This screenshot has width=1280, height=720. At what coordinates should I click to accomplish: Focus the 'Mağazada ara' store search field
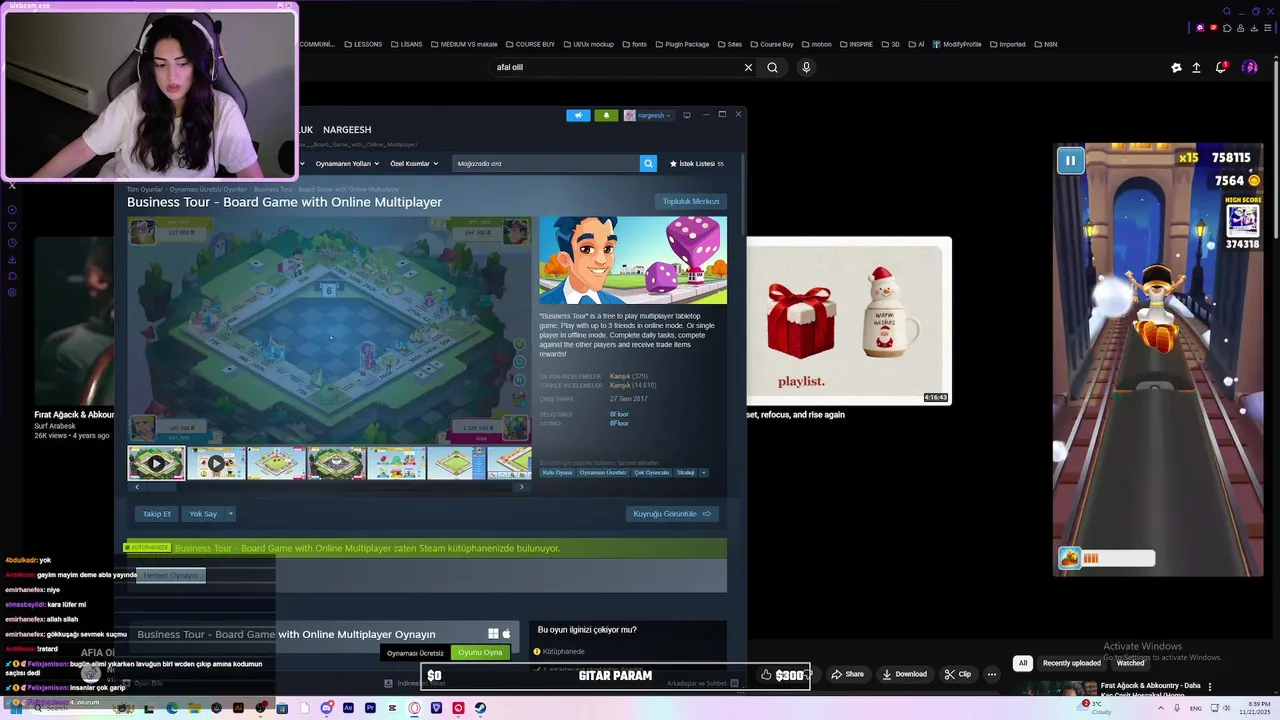pyautogui.click(x=546, y=163)
